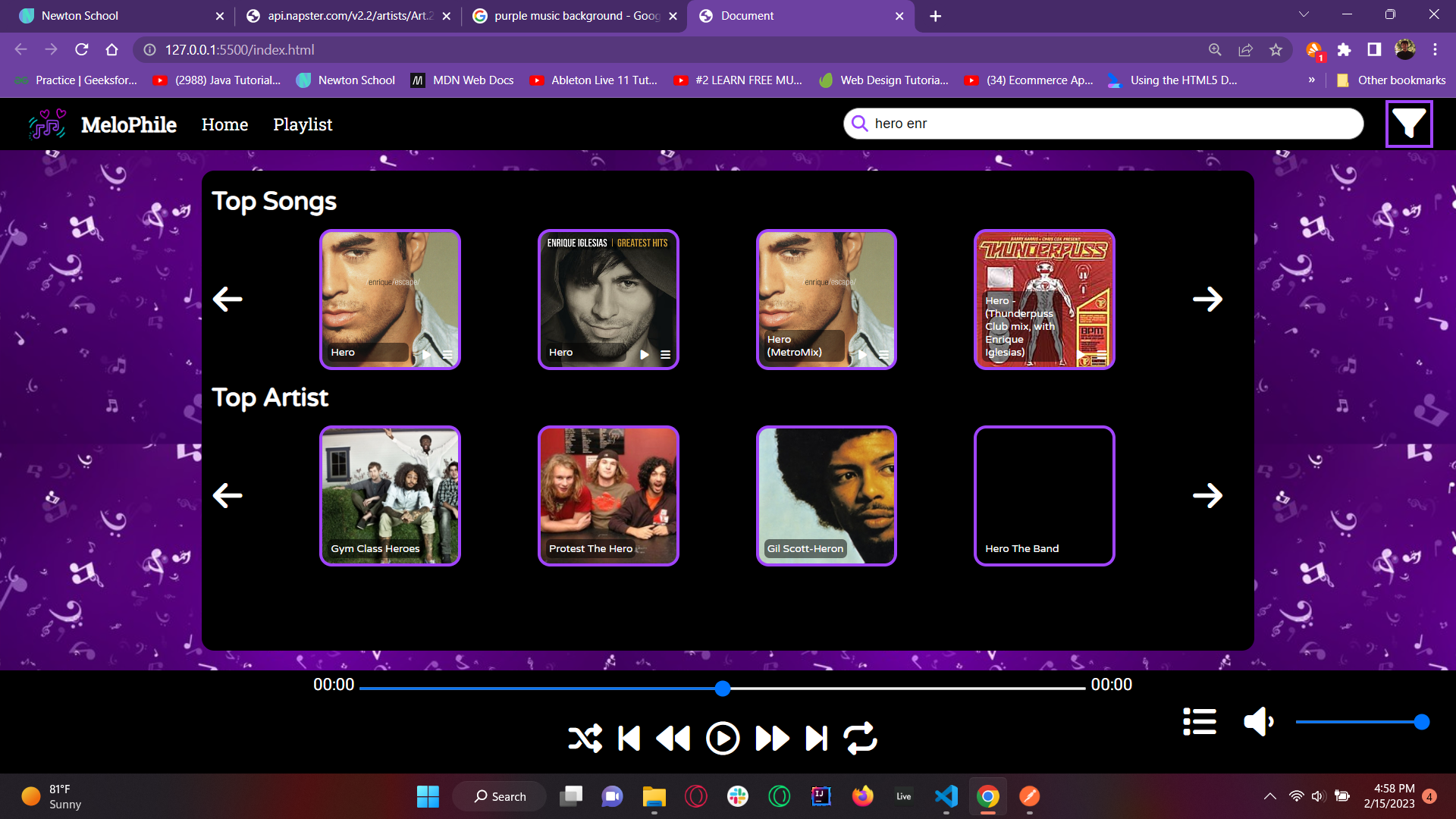The width and height of the screenshot is (1456, 819).
Task: Toggle repeat mode
Action: (861, 738)
